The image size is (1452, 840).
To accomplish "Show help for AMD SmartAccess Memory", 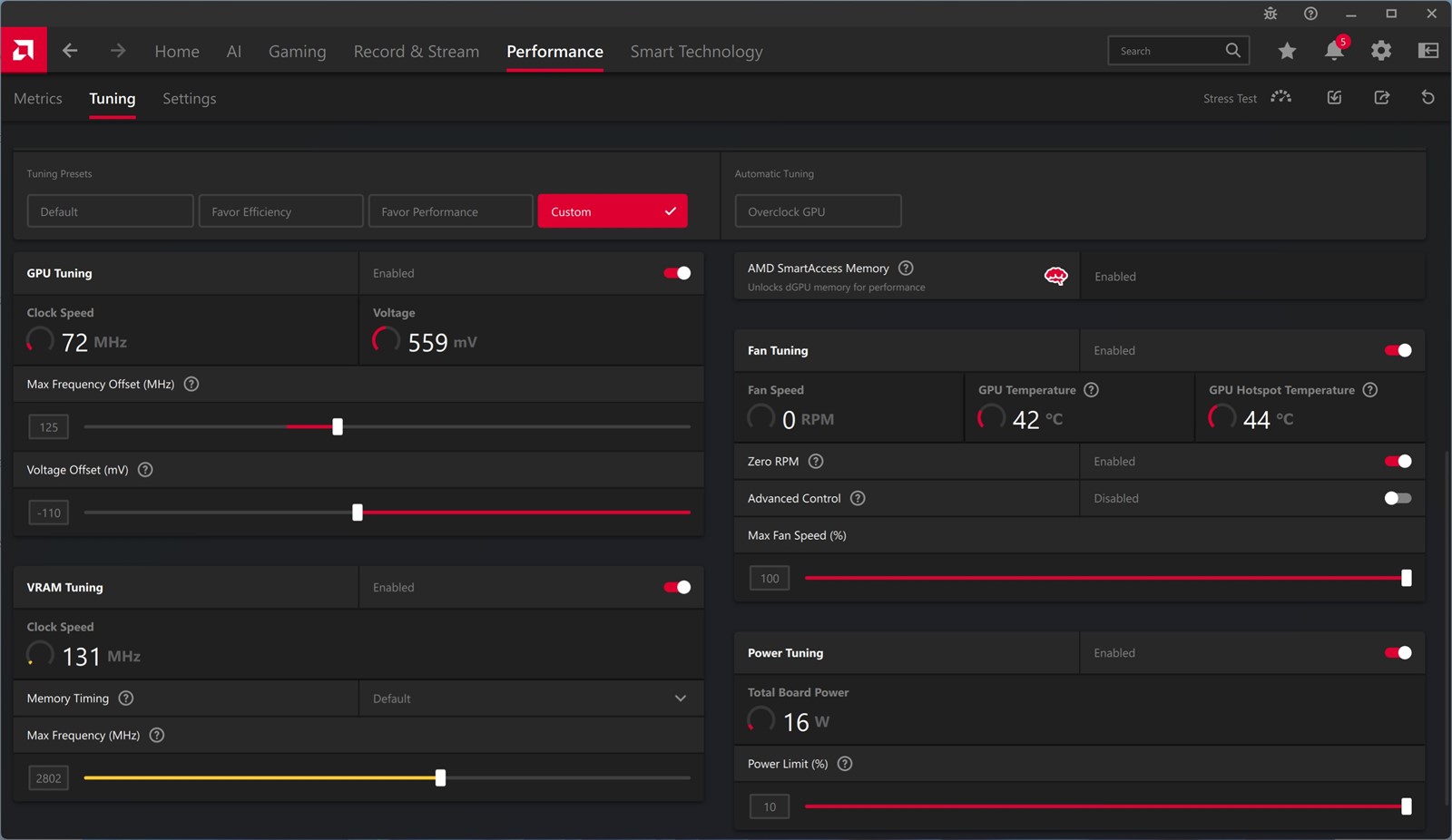I will (906, 269).
